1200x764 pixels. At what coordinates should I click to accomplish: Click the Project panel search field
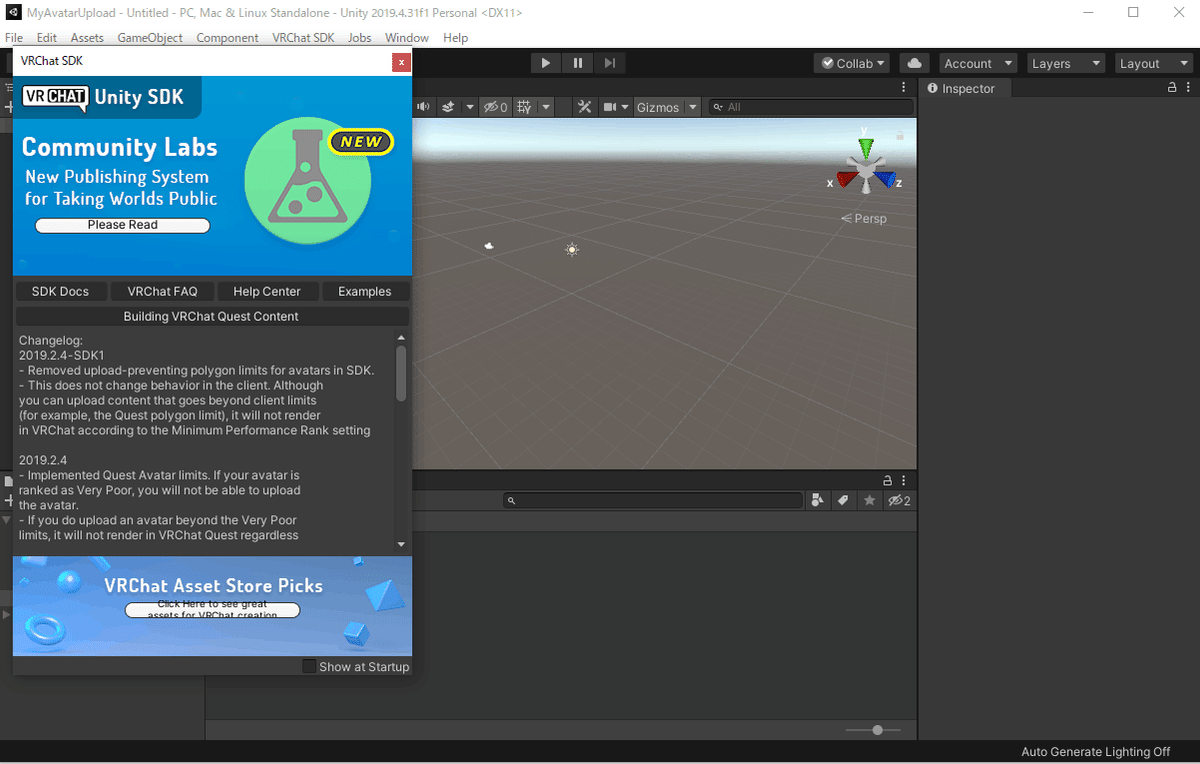click(x=654, y=500)
